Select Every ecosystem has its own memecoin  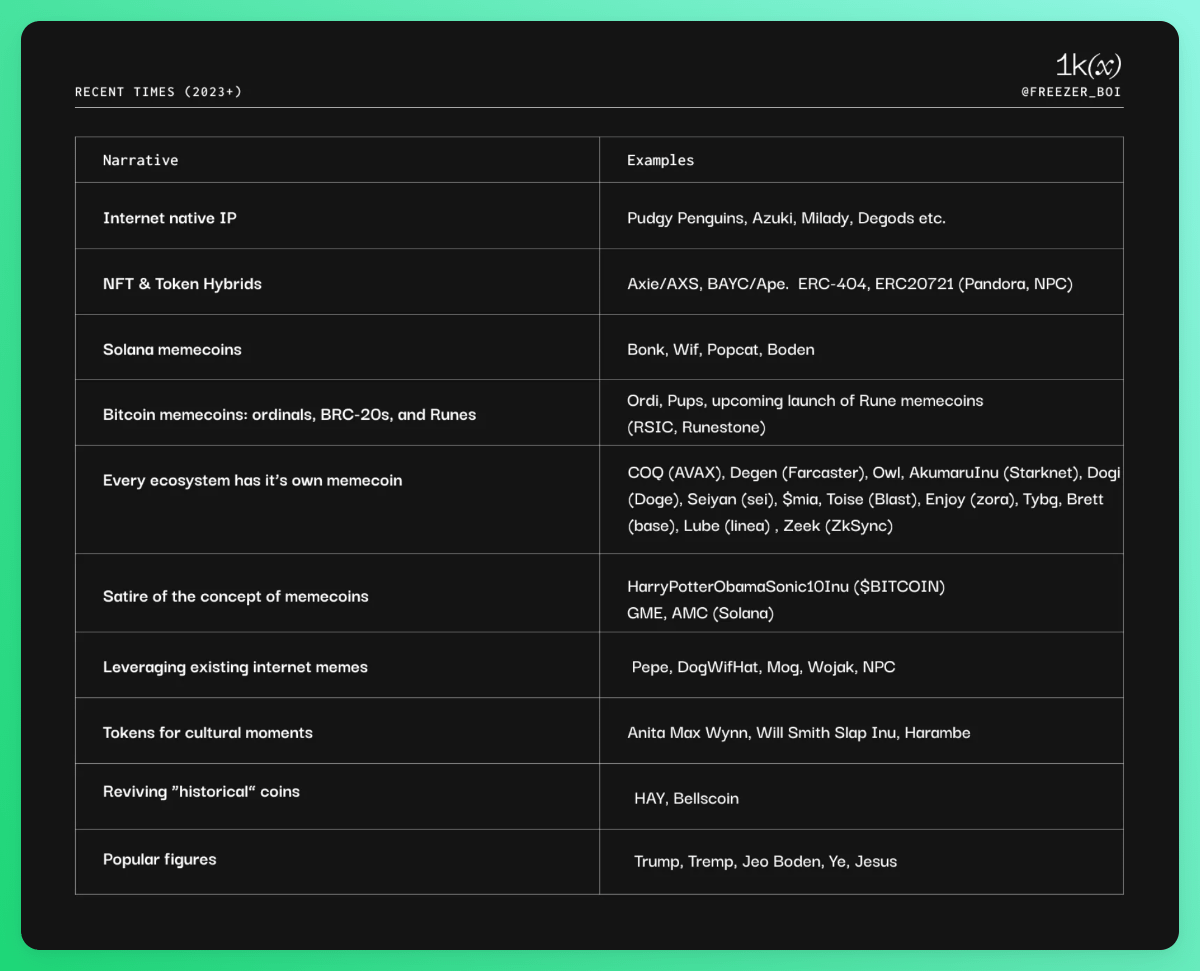click(252, 480)
